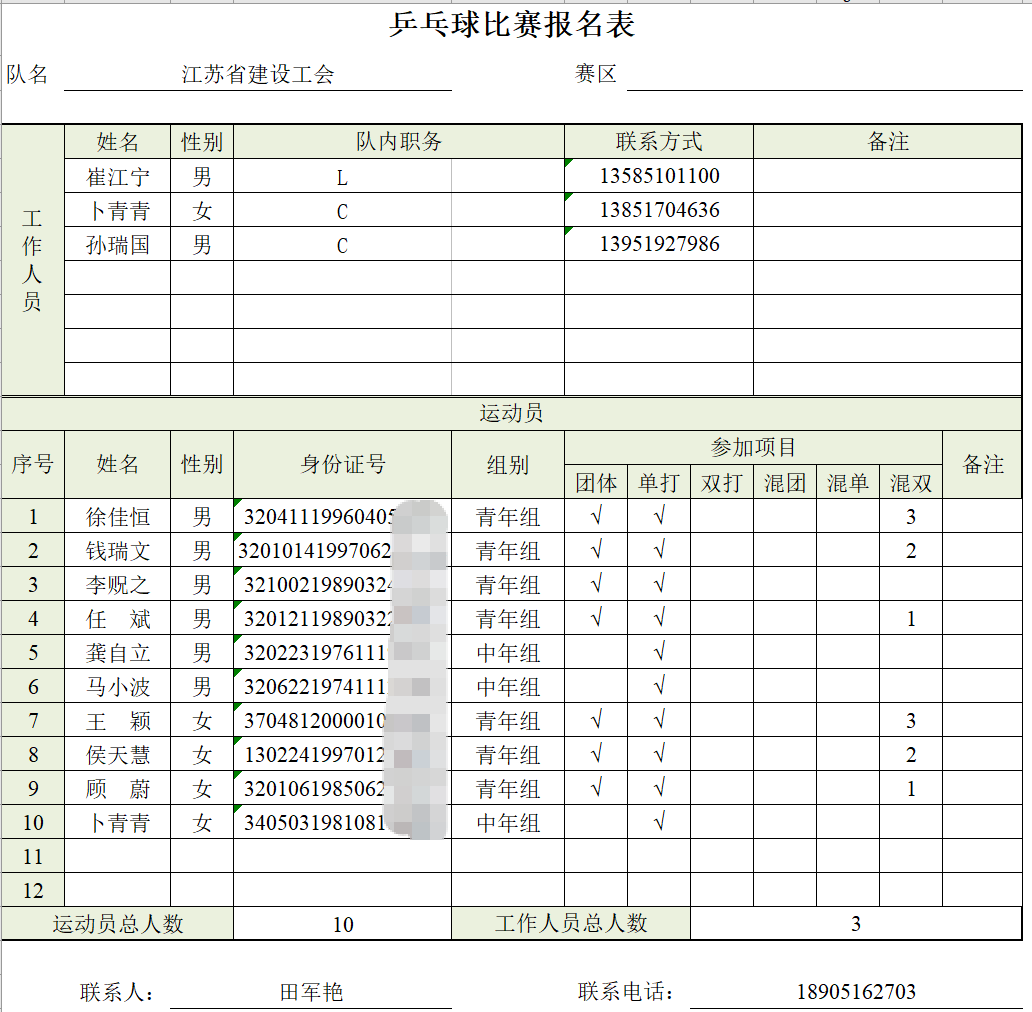Click the 序号 column header

pyautogui.click(x=33, y=465)
